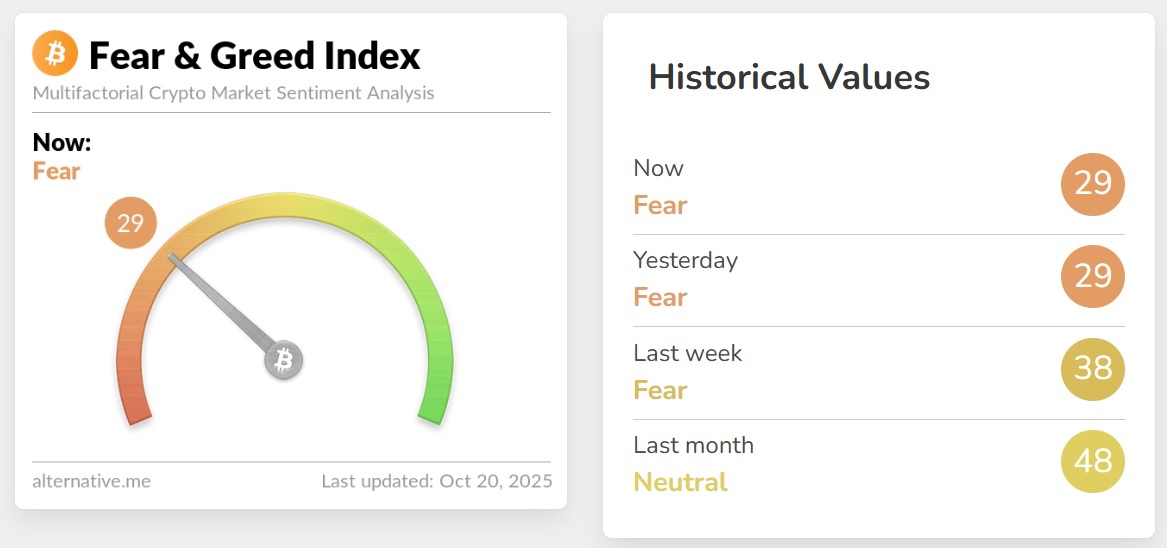Click the Now: heading above the gauge
1167x548 pixels.
(x=62, y=143)
